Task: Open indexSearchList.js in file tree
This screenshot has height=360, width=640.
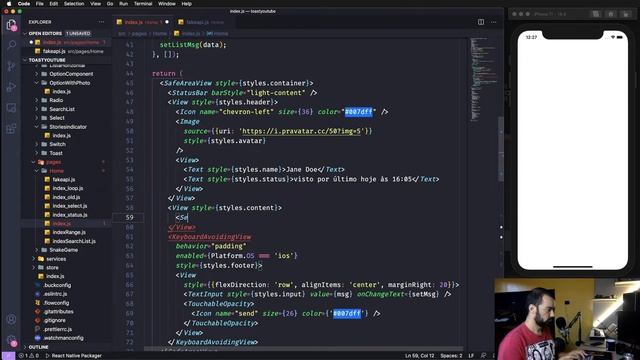Action: (x=74, y=241)
